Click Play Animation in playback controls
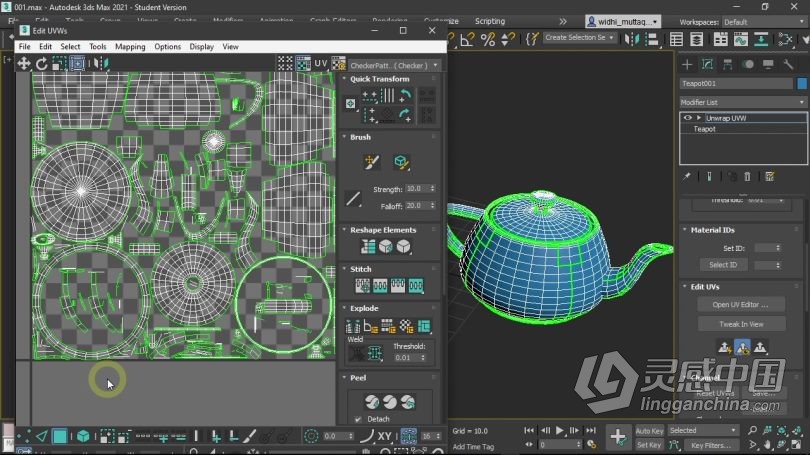 tap(559, 430)
